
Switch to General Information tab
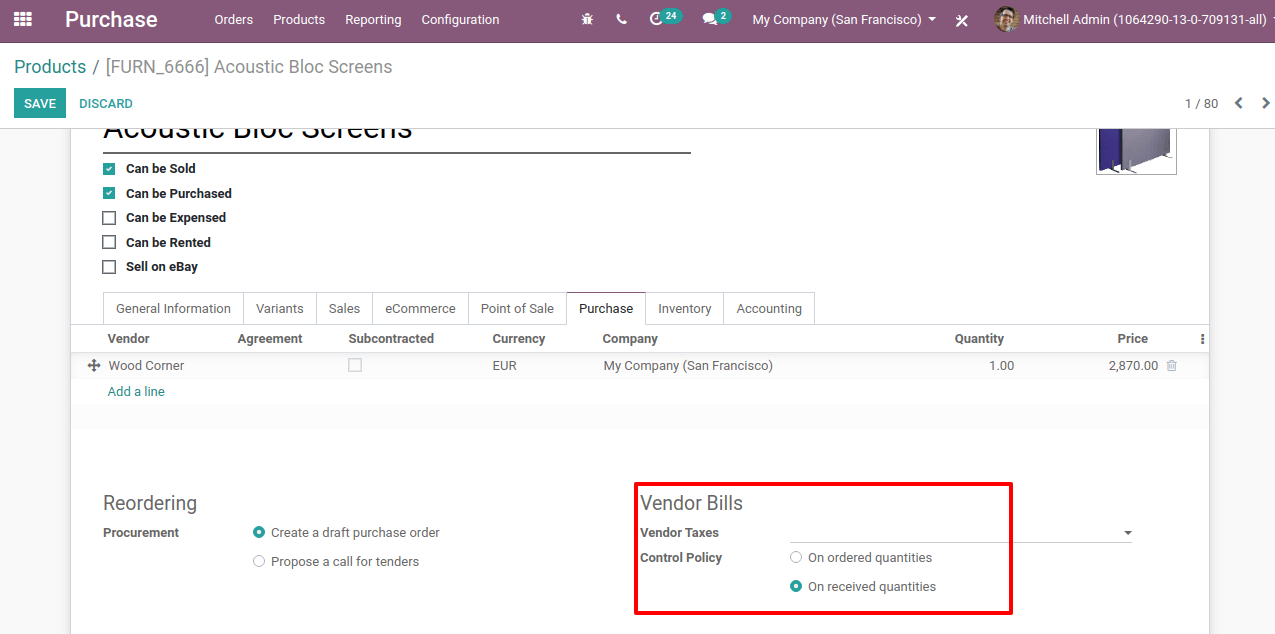pyautogui.click(x=173, y=309)
